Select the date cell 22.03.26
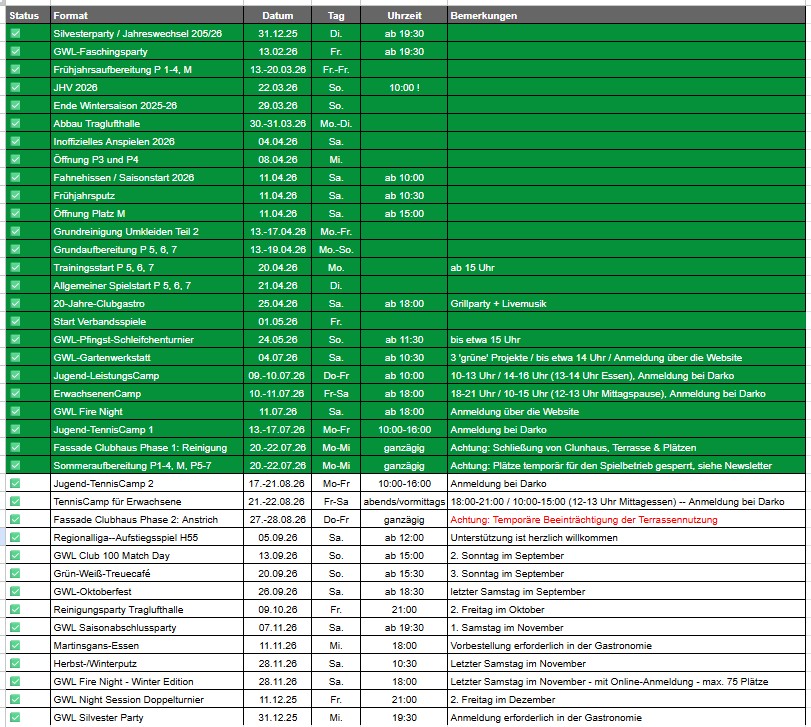Screen dimensions: 811x727 coord(278,87)
